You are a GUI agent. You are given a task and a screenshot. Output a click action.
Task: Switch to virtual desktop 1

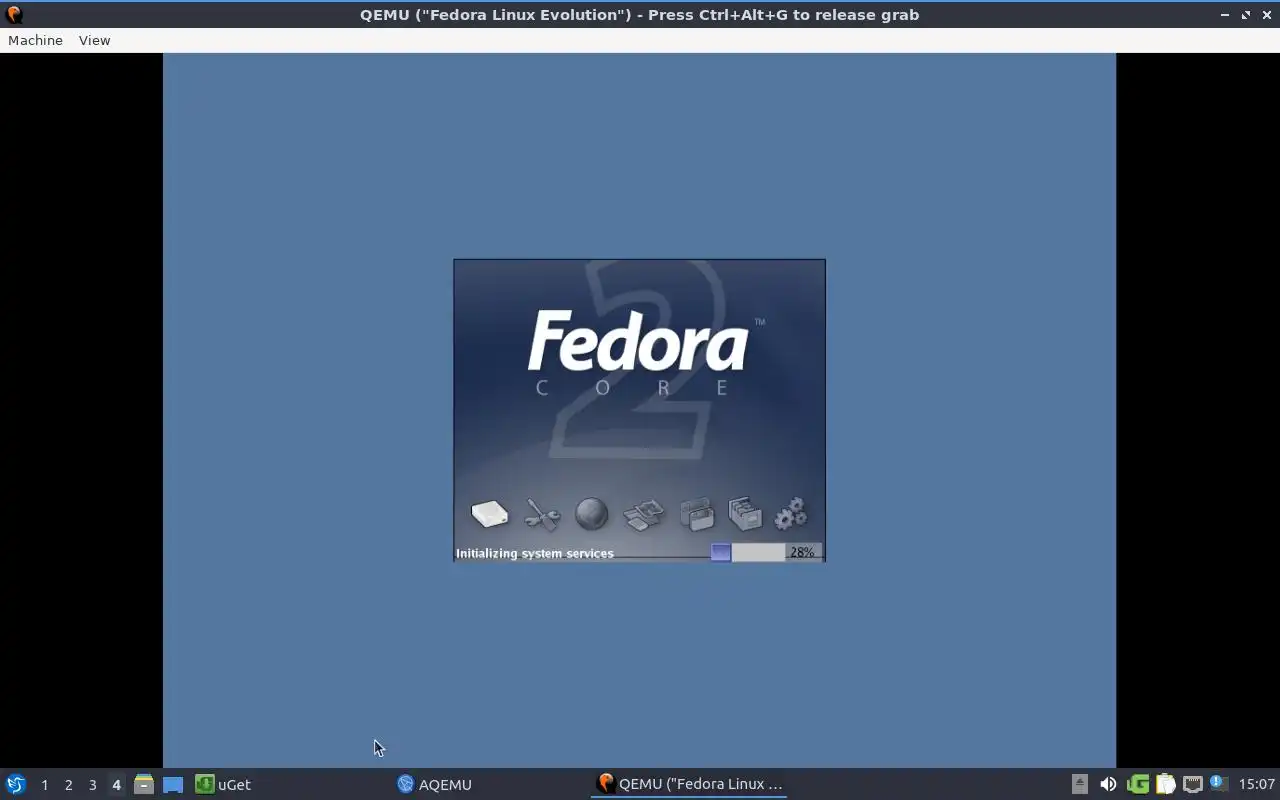44,785
